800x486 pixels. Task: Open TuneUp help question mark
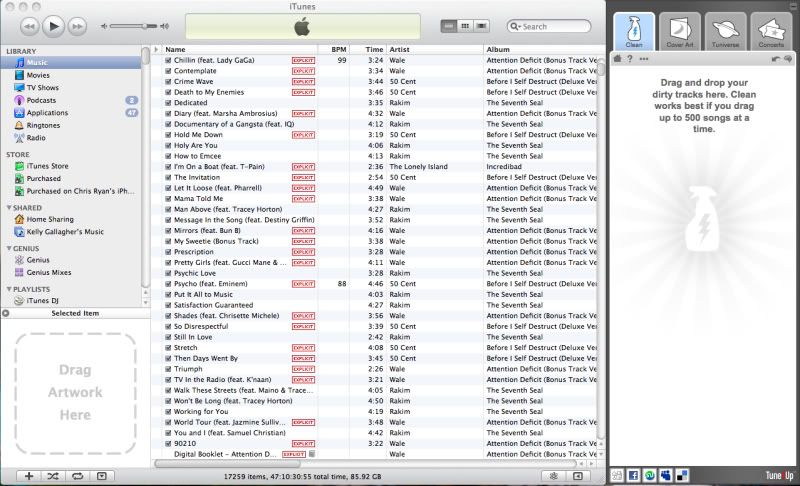tap(630, 59)
